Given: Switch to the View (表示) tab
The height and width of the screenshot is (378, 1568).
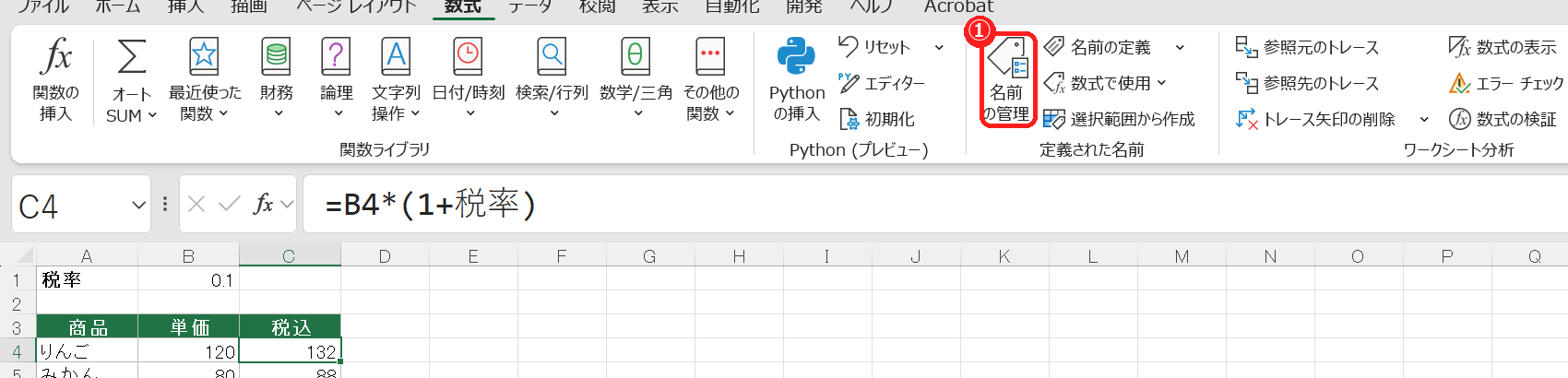Looking at the screenshot, I should pyautogui.click(x=659, y=6).
